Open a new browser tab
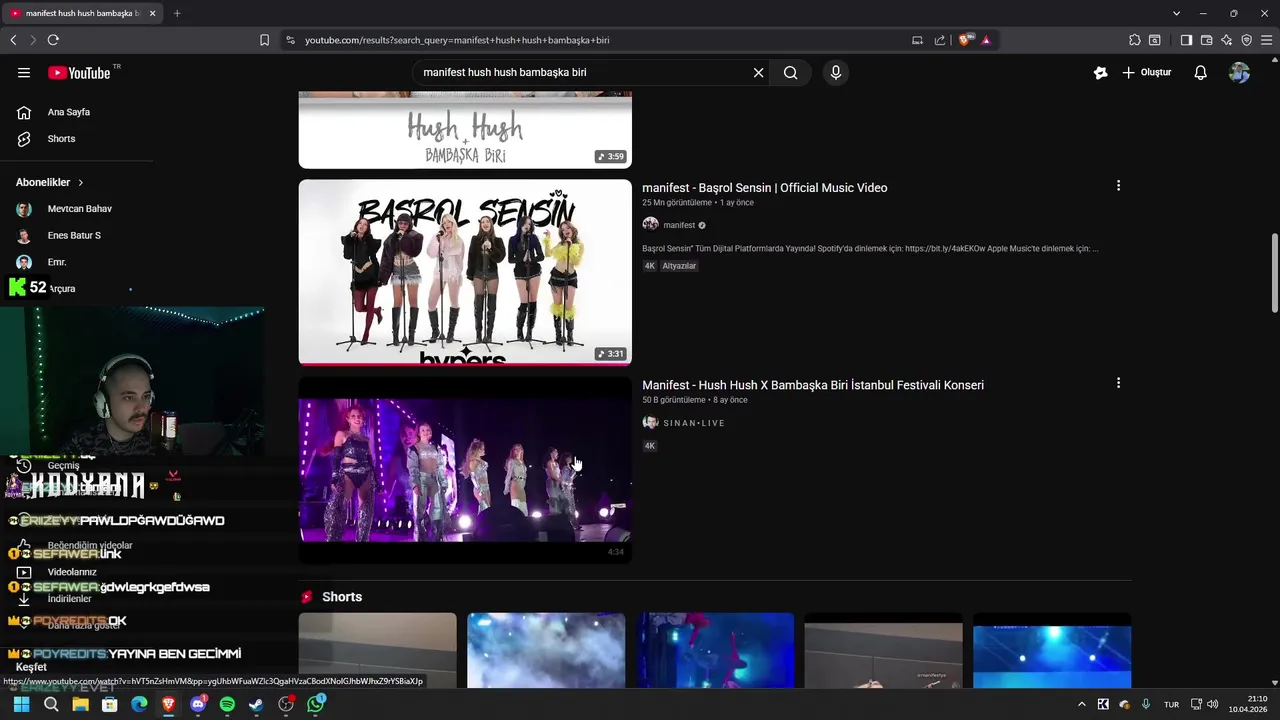Image resolution: width=1280 pixels, height=720 pixels. point(177,13)
